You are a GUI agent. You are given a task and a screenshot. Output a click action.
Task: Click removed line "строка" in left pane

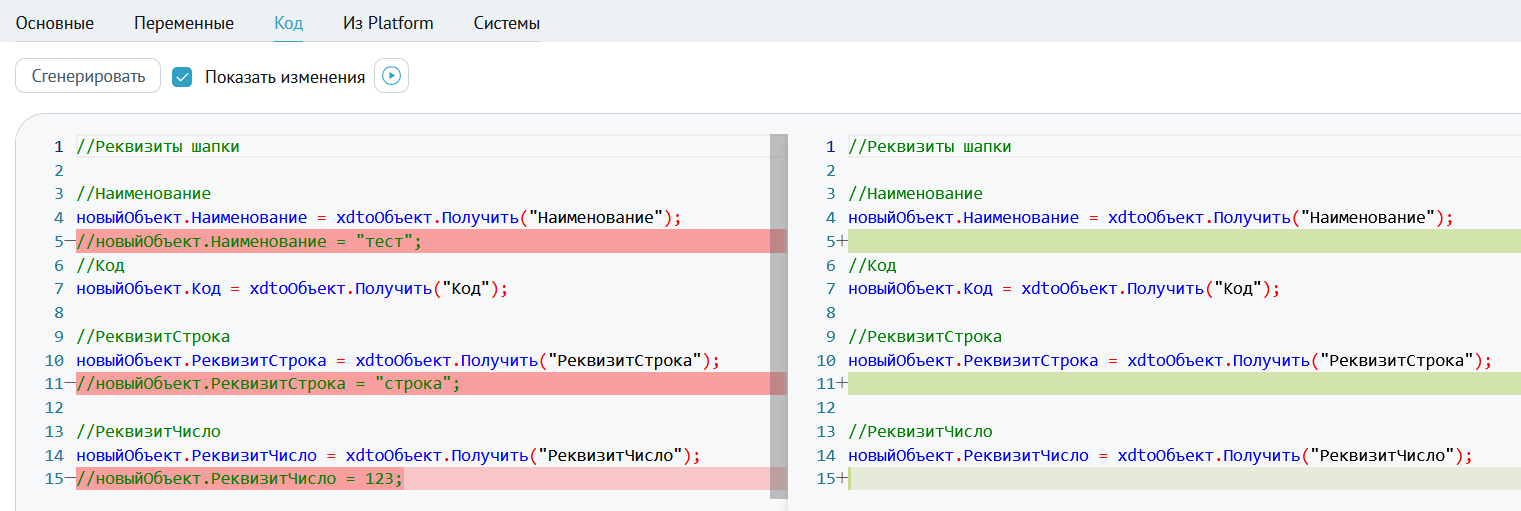(x=431, y=383)
